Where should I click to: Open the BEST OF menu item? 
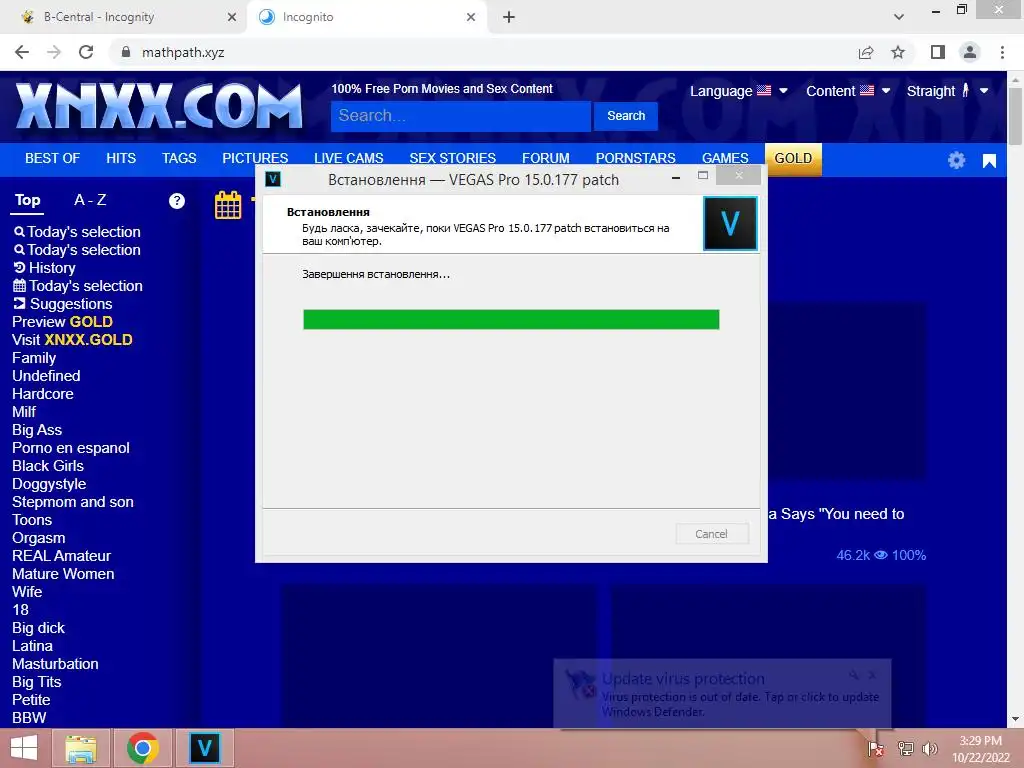[x=52, y=158]
